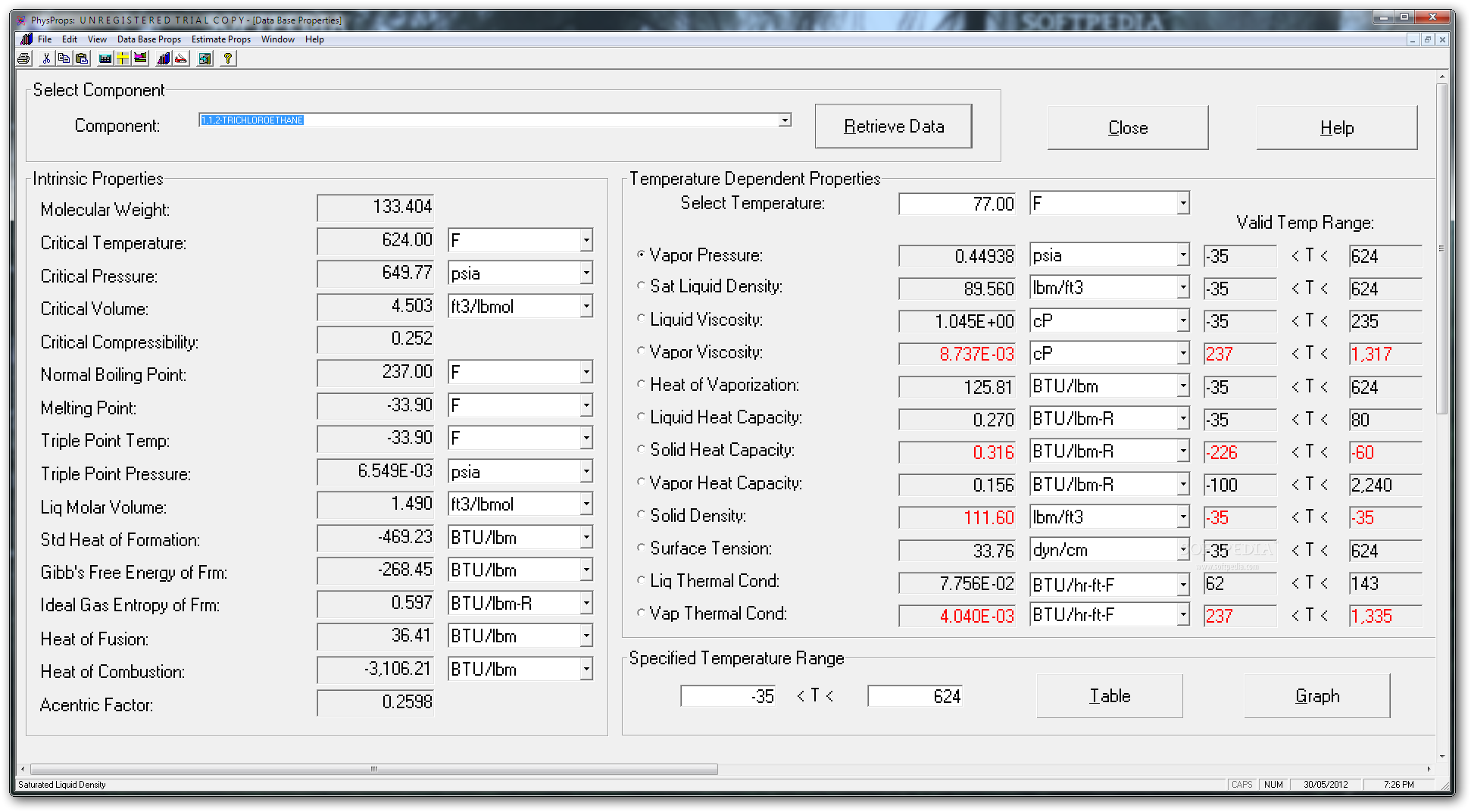Click the exit door toolbar icon
The width and height of the screenshot is (1471, 812).
[x=205, y=58]
